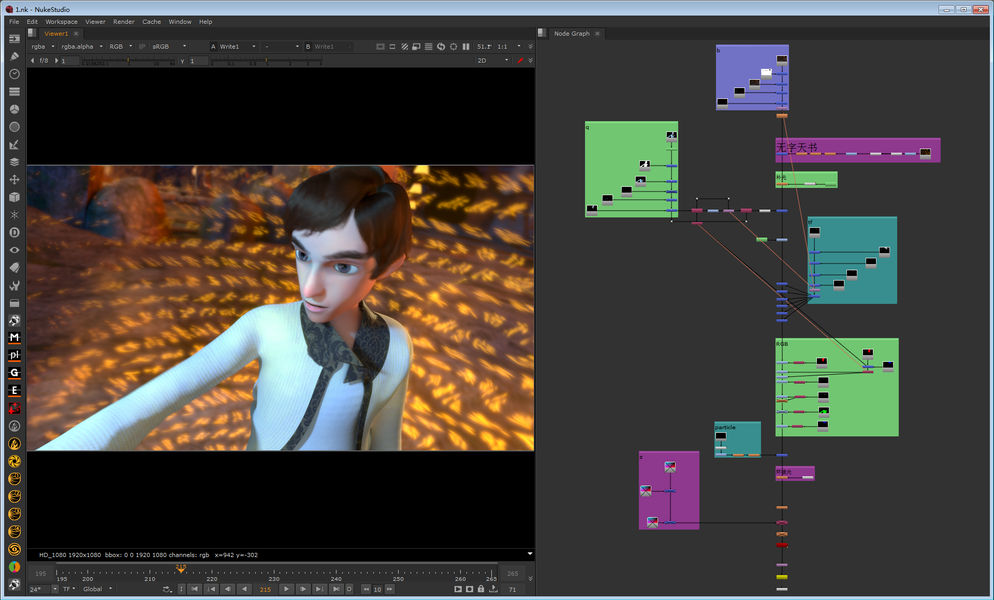Skip backward 10 frames
Viewport: 994px width, 600px height.
point(366,589)
